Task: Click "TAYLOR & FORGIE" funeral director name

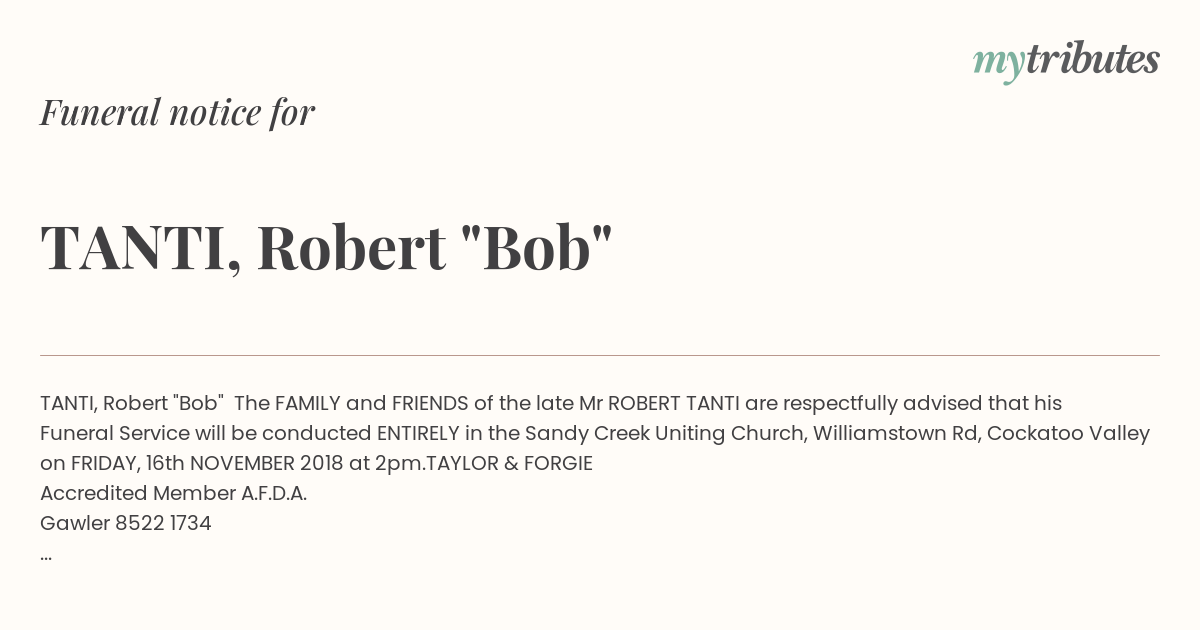Action: [x=509, y=463]
